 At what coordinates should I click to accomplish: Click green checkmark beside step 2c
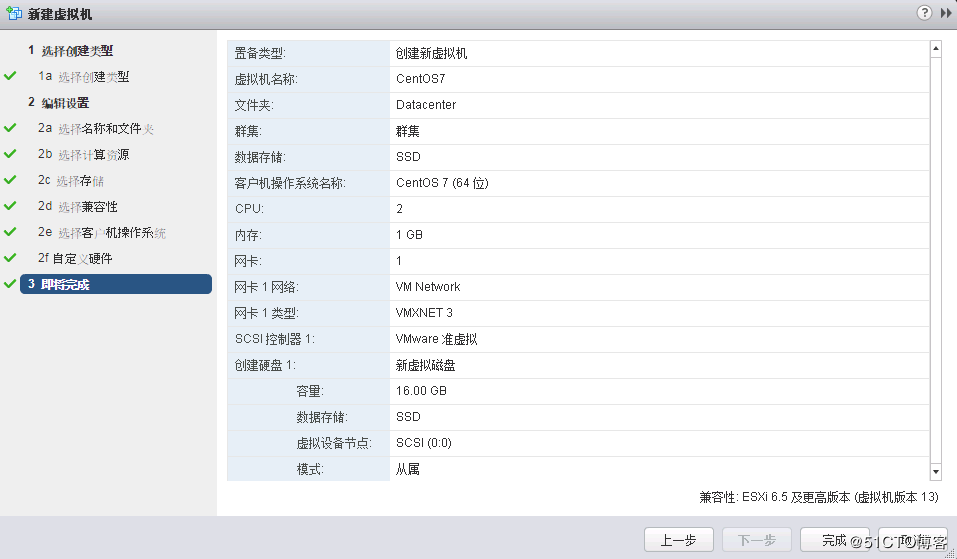[10, 180]
